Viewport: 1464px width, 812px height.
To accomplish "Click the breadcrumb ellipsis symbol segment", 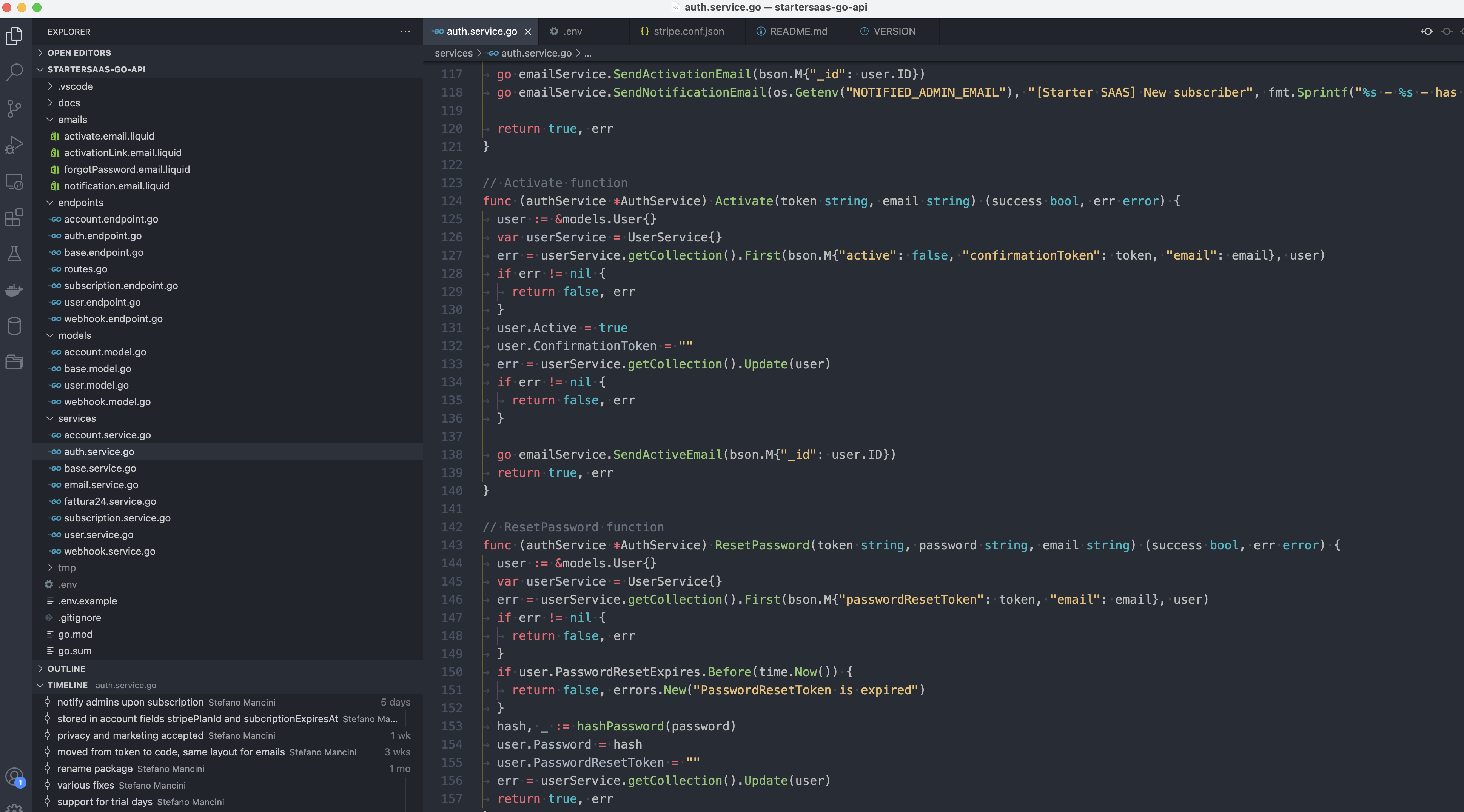I will [x=588, y=54].
